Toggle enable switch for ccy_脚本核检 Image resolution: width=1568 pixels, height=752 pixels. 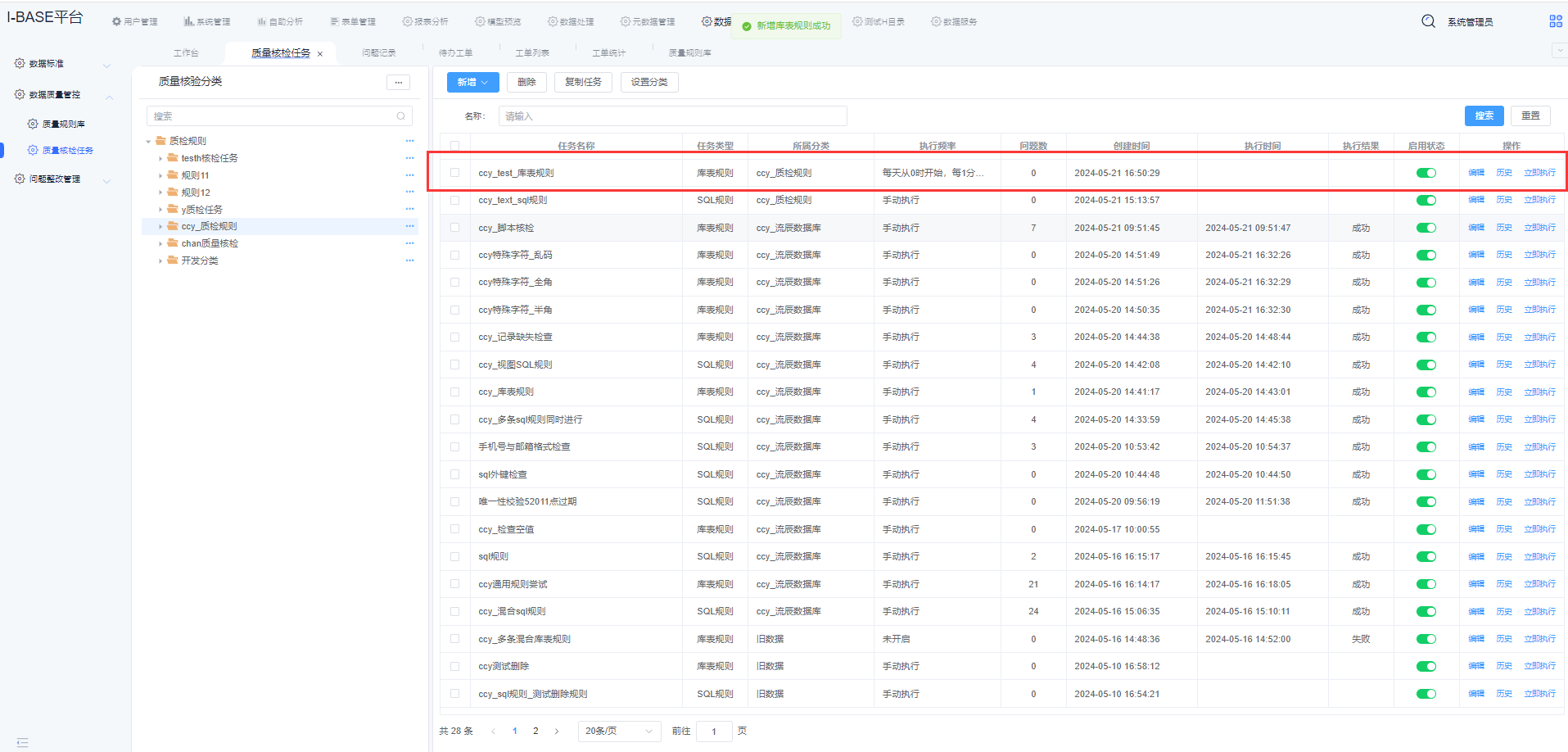(1426, 228)
